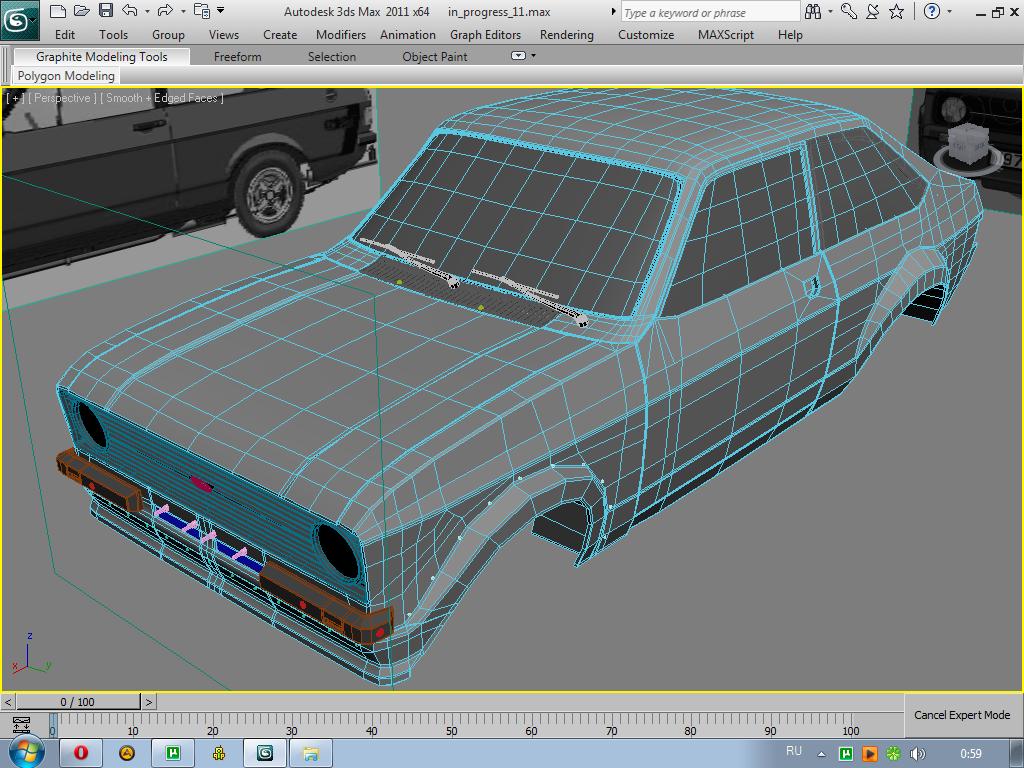The height and width of the screenshot is (768, 1024).
Task: Open the Smooth + Edged Faces shading menu
Action: click(x=162, y=98)
